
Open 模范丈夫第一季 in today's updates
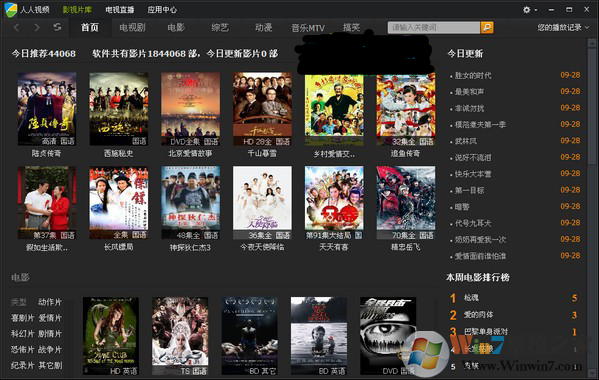tap(480, 125)
